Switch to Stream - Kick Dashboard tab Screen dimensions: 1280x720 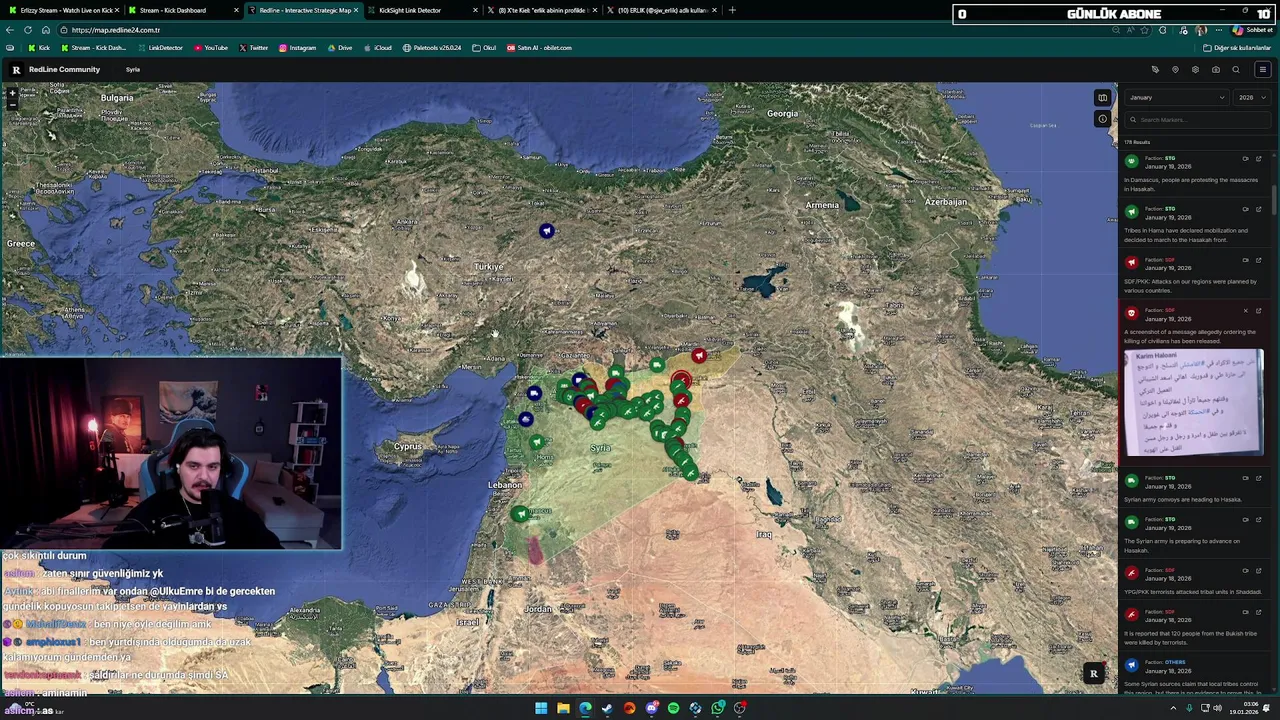(180, 10)
